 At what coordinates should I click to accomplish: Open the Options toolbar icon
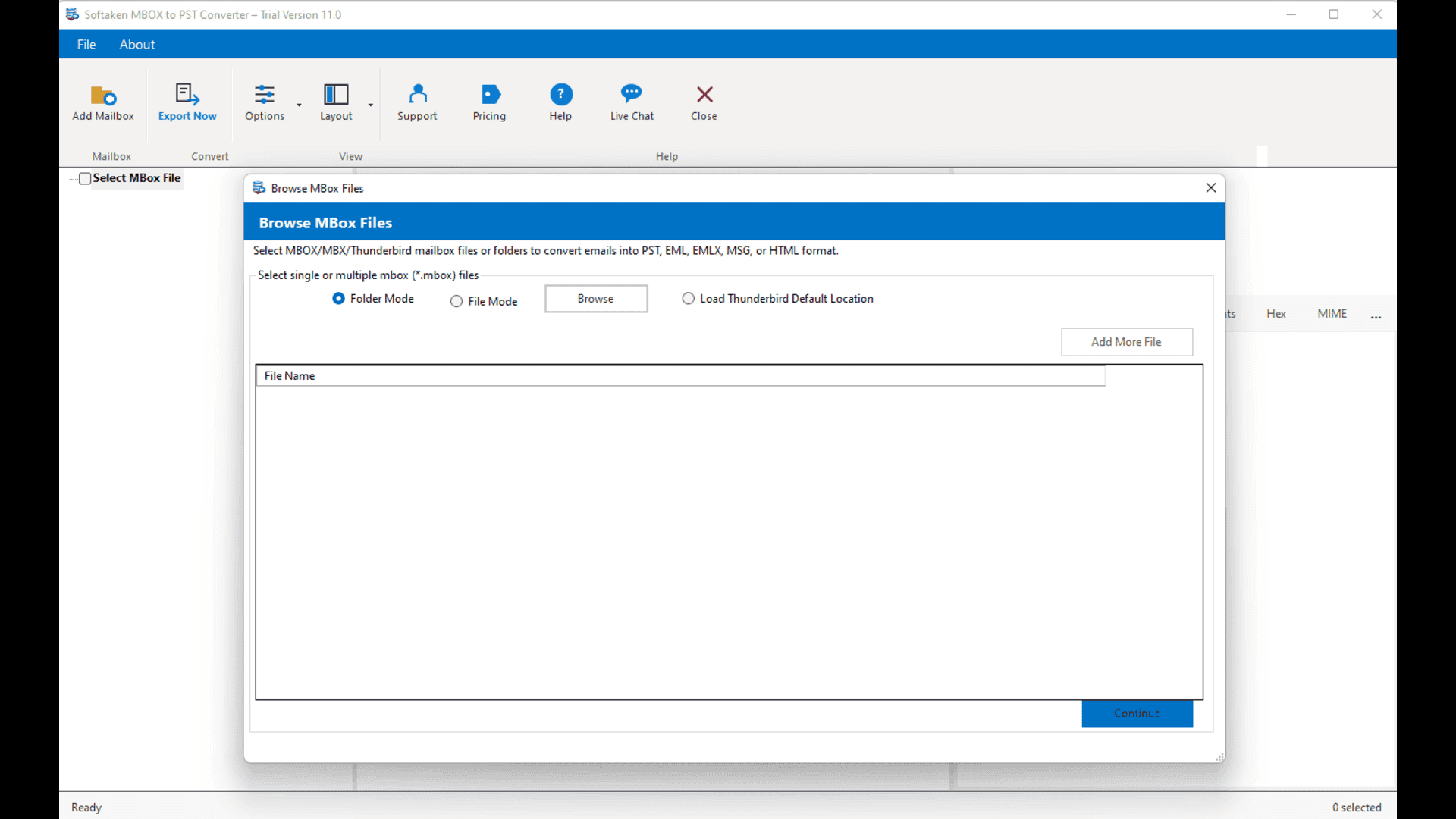265,94
